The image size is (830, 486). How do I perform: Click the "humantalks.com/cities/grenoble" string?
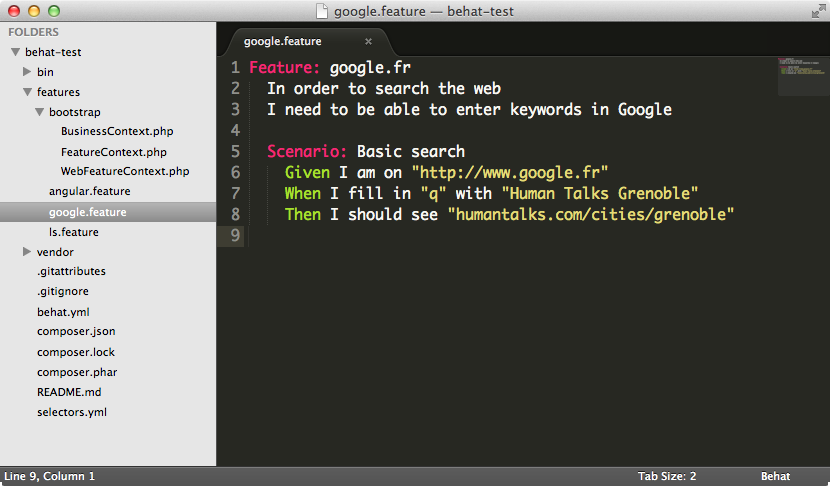[591, 214]
